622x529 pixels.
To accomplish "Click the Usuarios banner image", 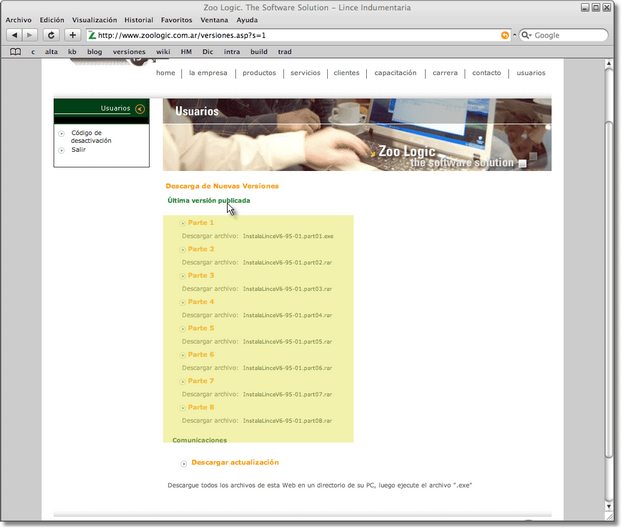I will [357, 135].
